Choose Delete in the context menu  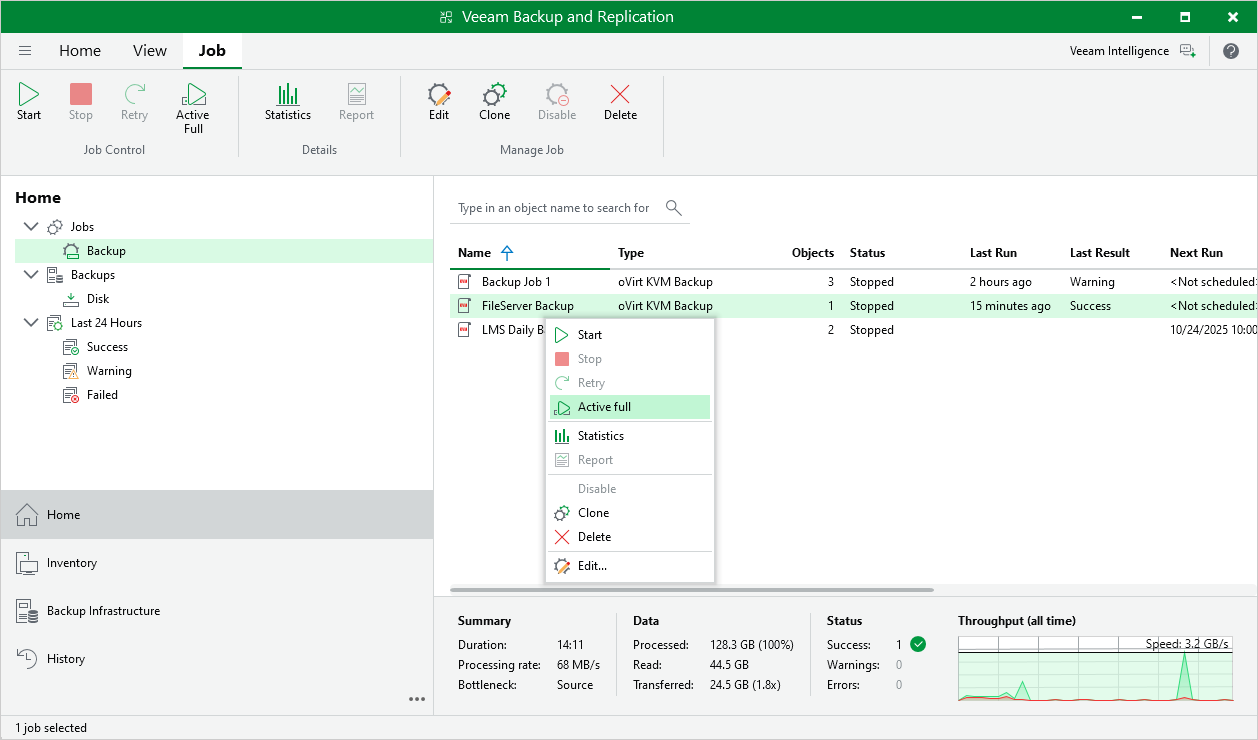(630, 537)
